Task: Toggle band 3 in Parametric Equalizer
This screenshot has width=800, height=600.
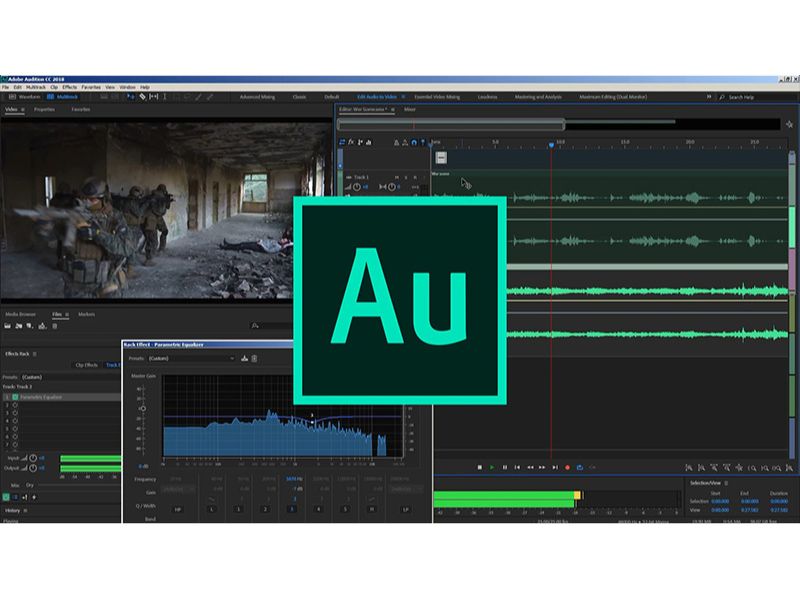Action: pyautogui.click(x=292, y=509)
